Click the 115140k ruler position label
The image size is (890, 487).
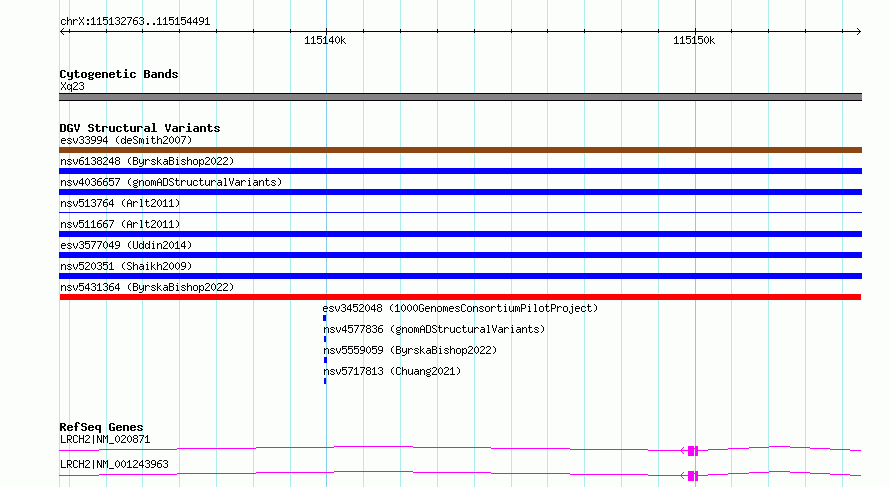(325, 40)
